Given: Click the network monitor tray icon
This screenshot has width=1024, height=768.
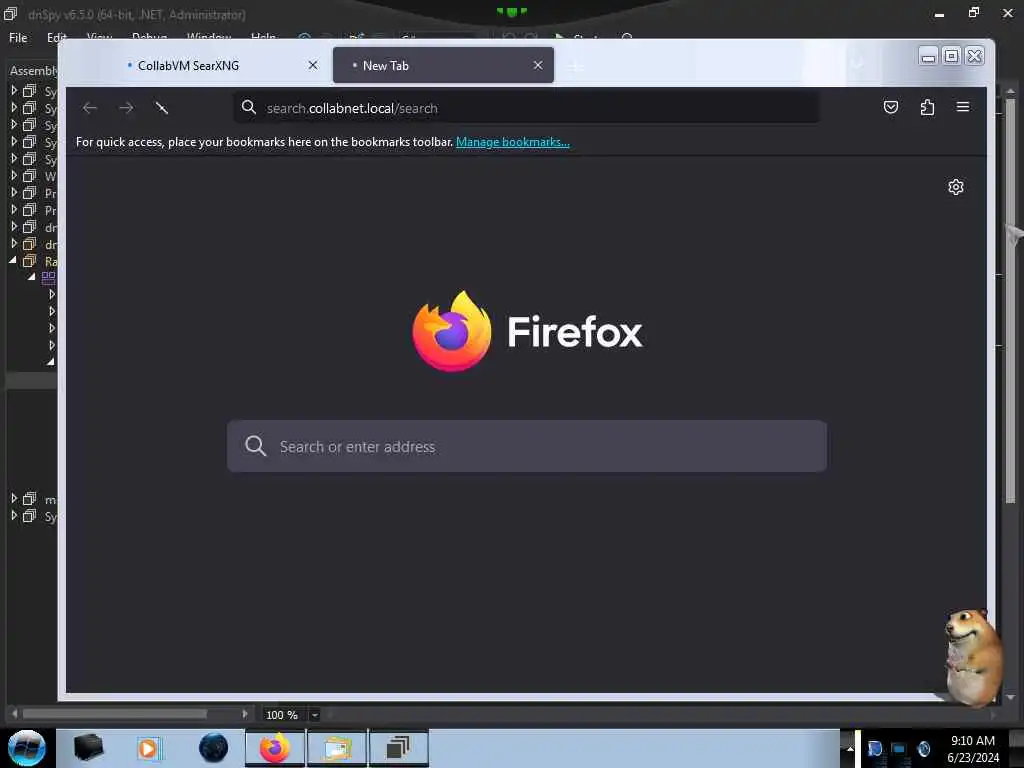Looking at the screenshot, I should pyautogui.click(x=899, y=748).
